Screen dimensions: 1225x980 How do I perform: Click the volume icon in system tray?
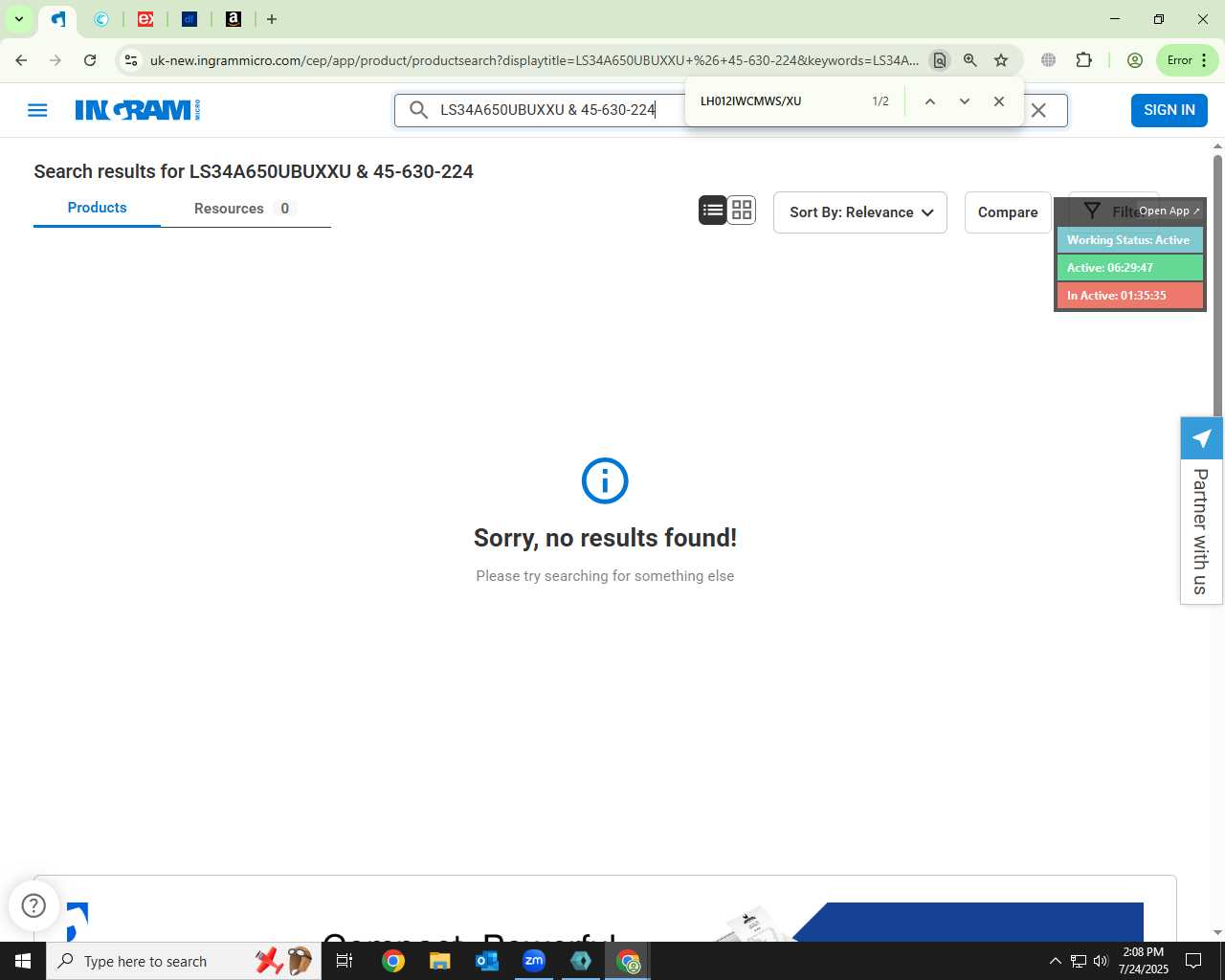pyautogui.click(x=1101, y=961)
